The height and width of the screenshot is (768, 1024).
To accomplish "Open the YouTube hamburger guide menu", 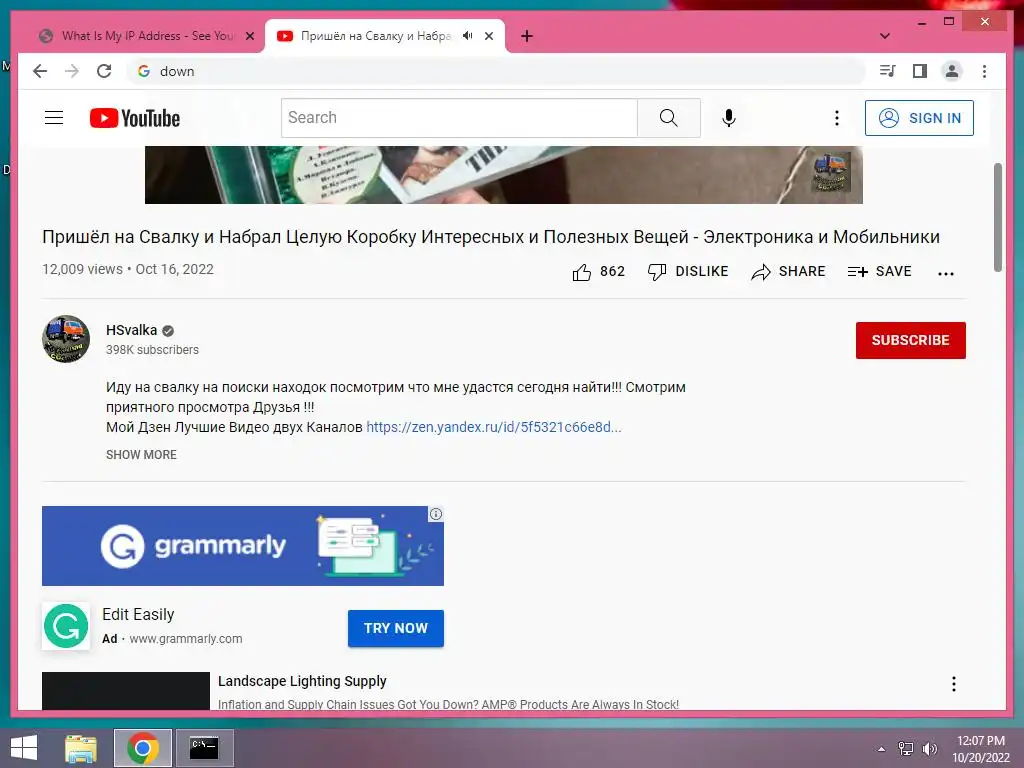I will (x=54, y=118).
